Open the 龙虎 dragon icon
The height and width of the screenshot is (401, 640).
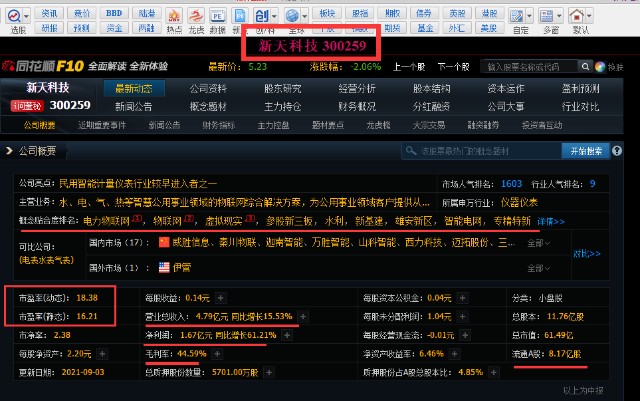coord(196,16)
